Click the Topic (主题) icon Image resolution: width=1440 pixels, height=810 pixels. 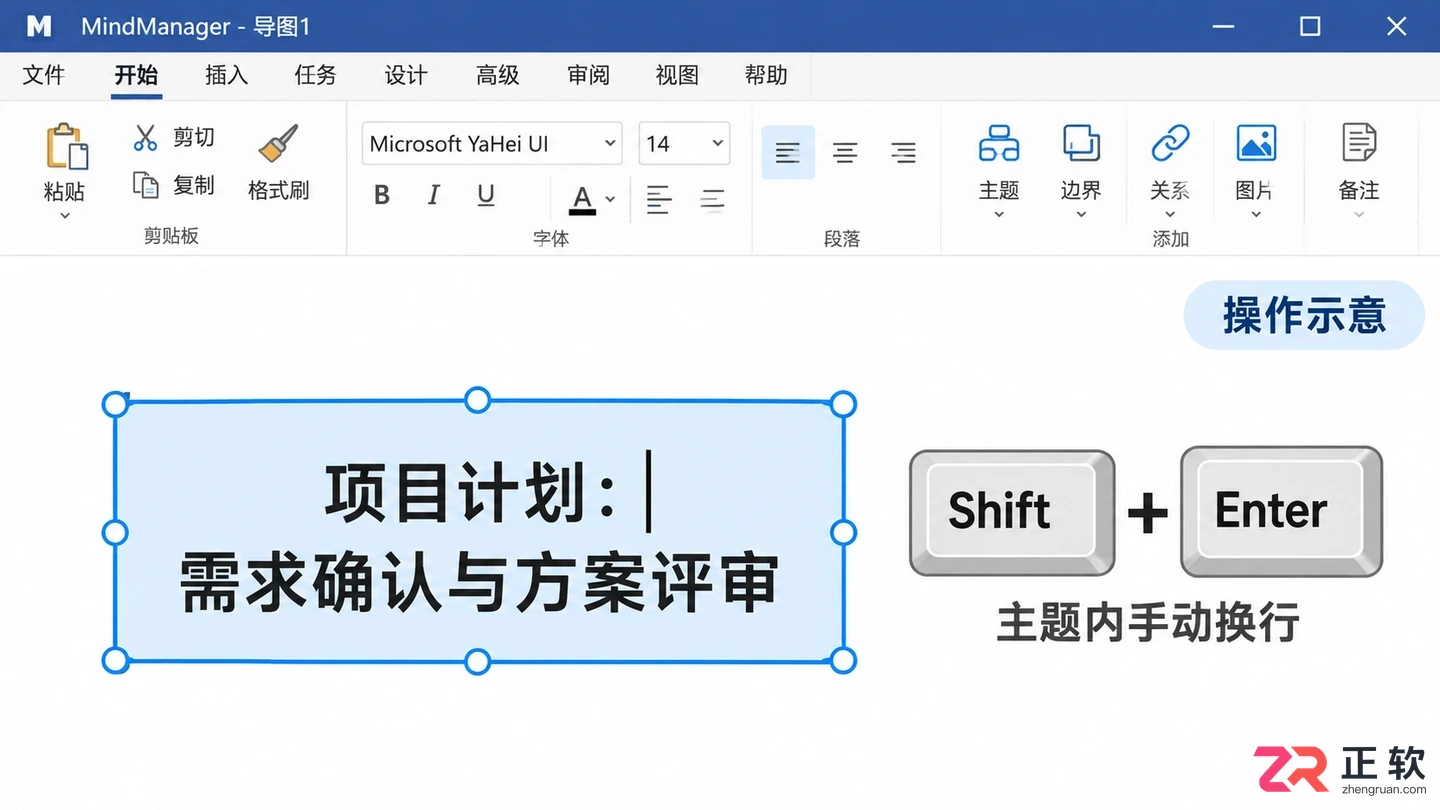pos(998,144)
